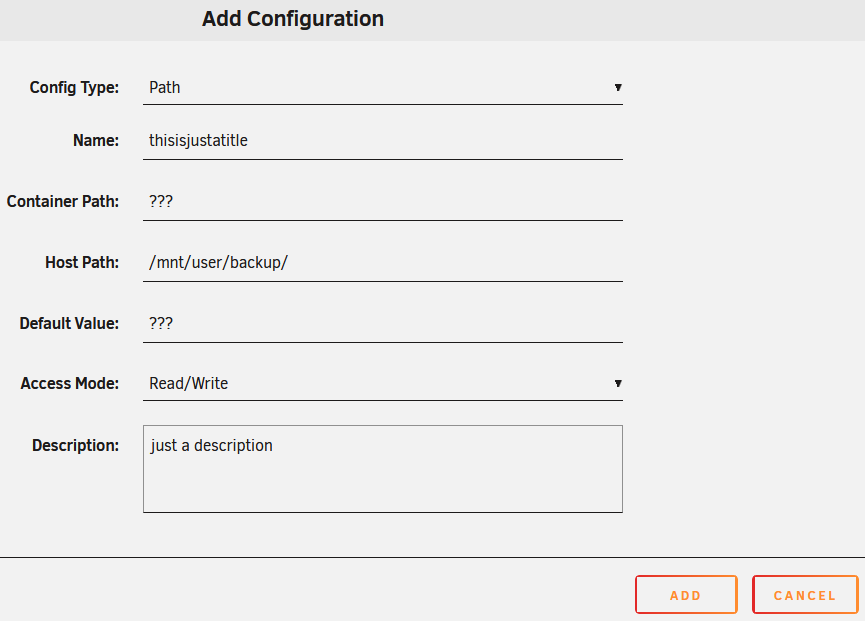
Task: Click the Default Value label
Action: pyautogui.click(x=70, y=323)
